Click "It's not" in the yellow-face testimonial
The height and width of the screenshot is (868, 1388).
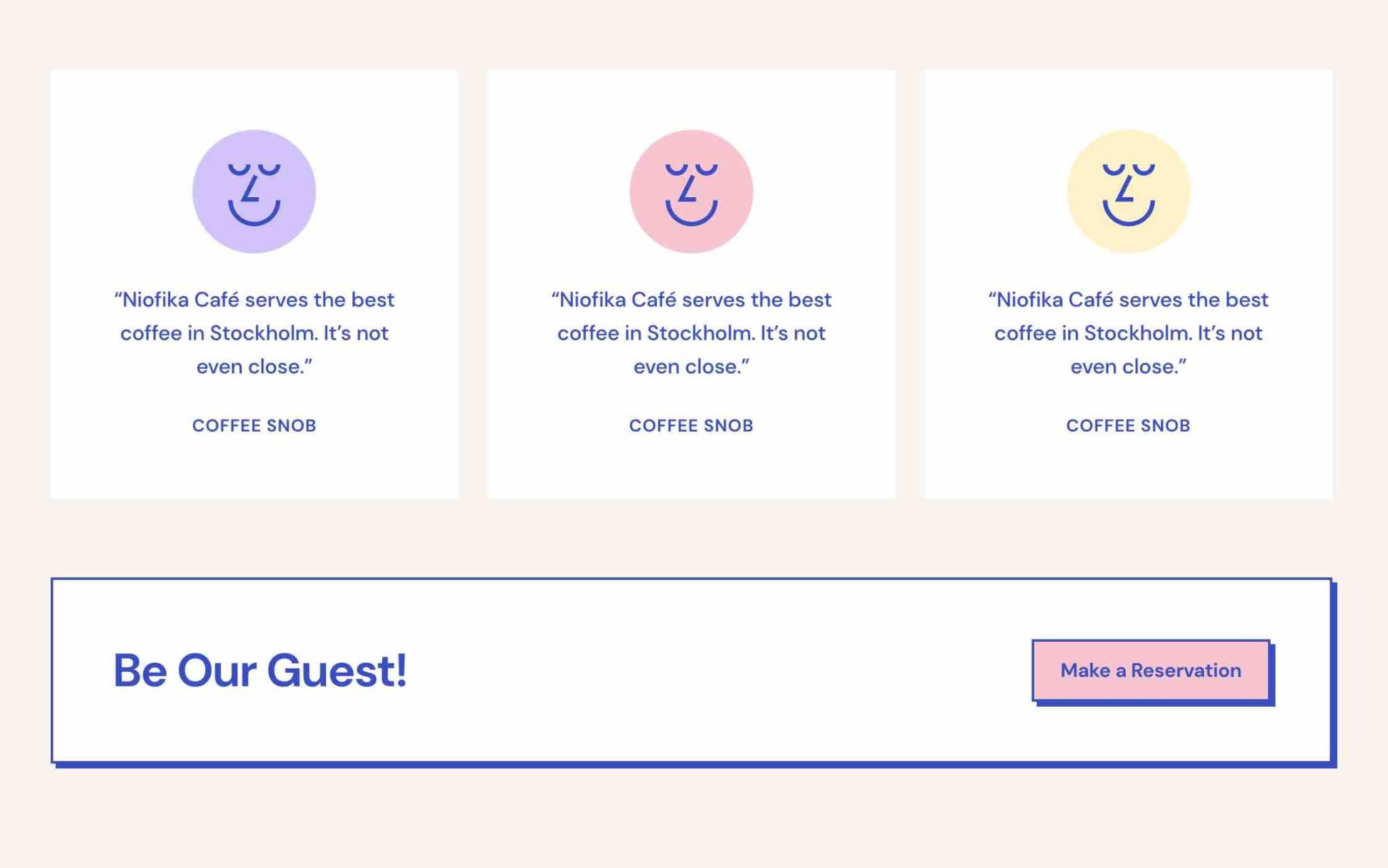[x=1230, y=333]
